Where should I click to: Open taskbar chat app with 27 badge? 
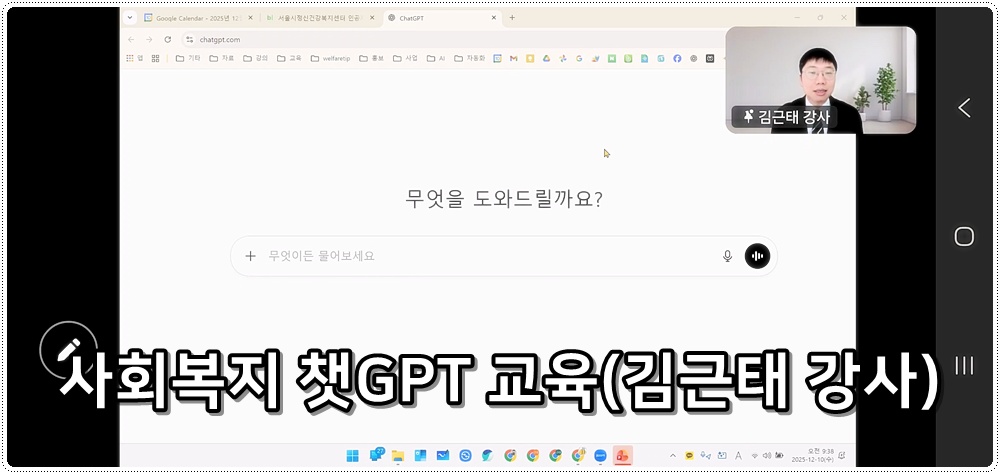point(376,455)
